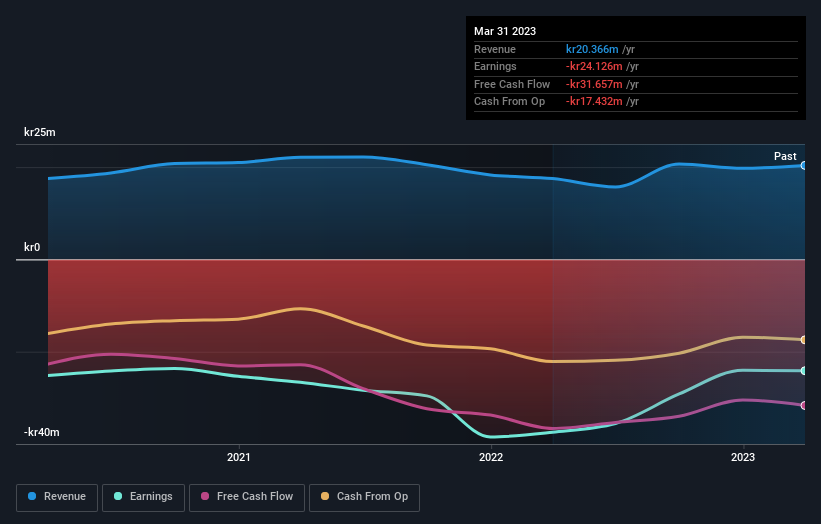Click the -kr17.432m cash from op value

594,102
